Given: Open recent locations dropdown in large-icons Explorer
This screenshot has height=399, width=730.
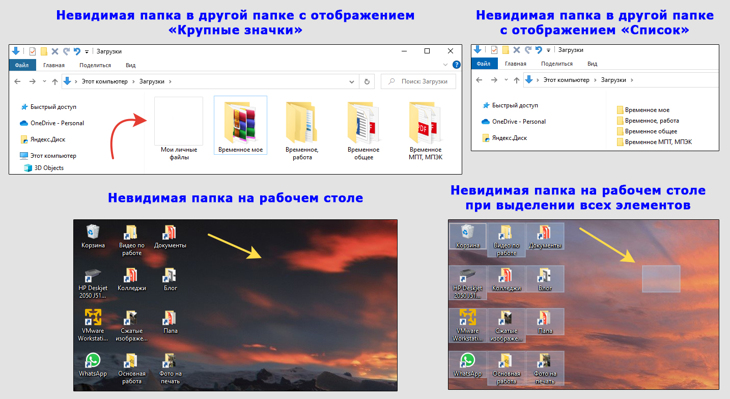Looking at the screenshot, I should tap(44, 81).
